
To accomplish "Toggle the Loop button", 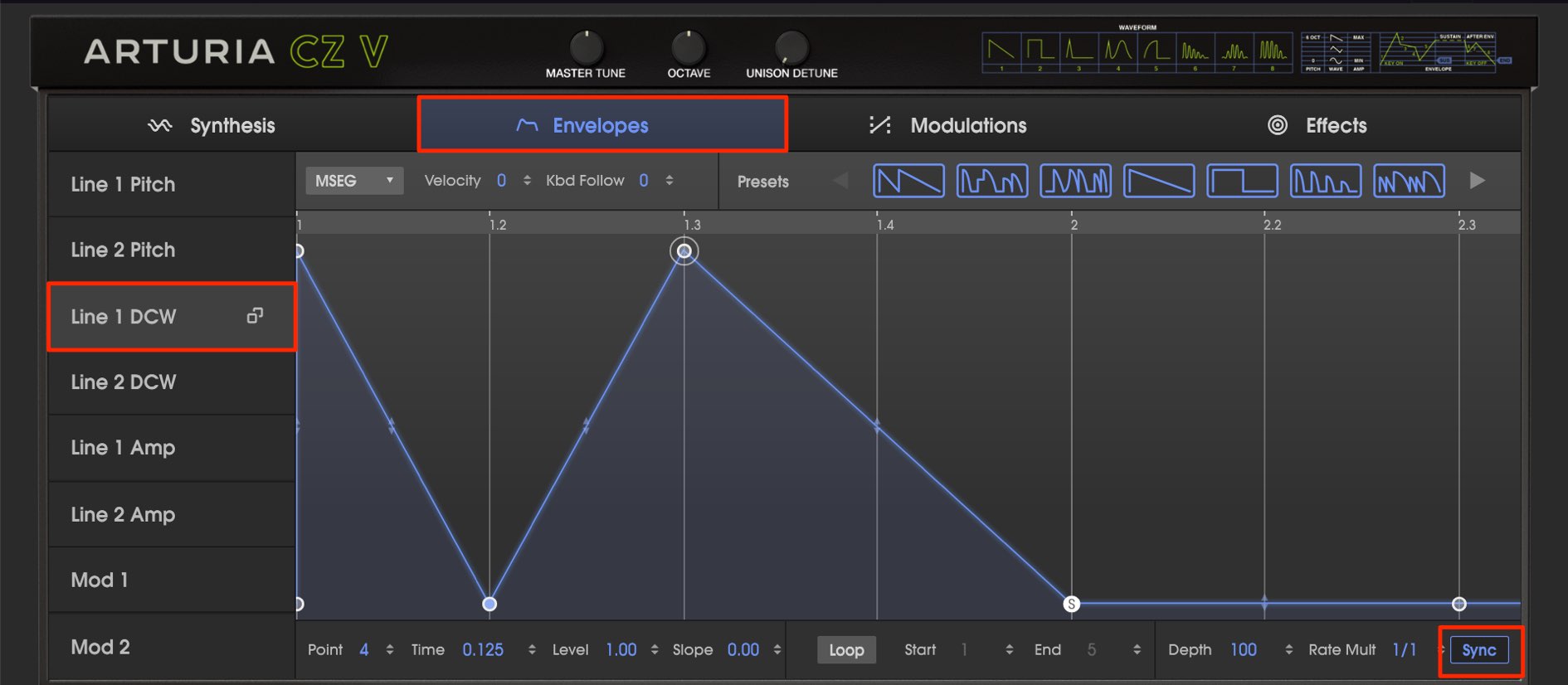I will pyautogui.click(x=846, y=650).
